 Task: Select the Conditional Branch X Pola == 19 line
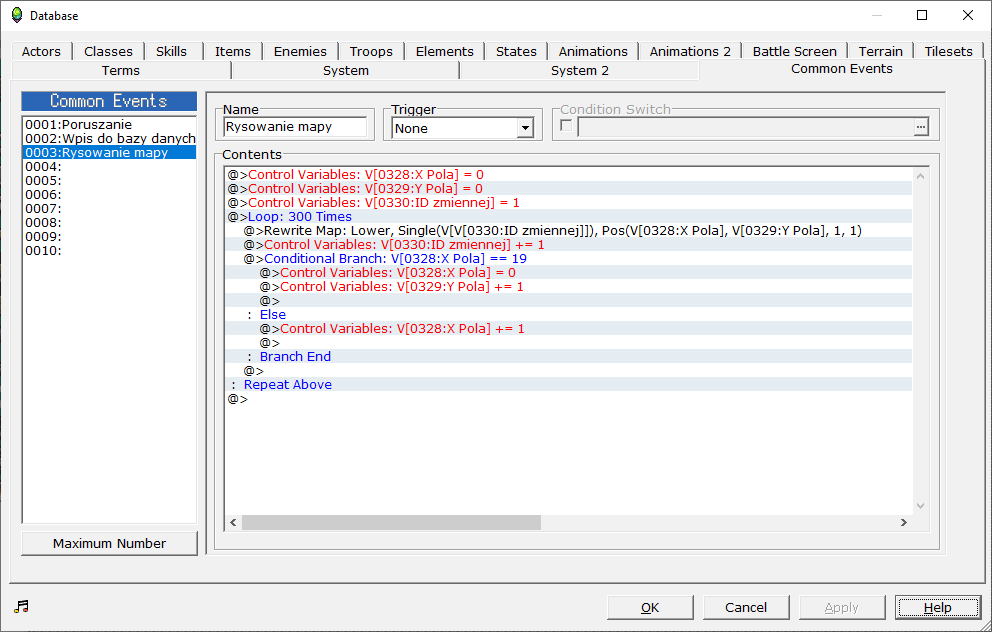569,258
